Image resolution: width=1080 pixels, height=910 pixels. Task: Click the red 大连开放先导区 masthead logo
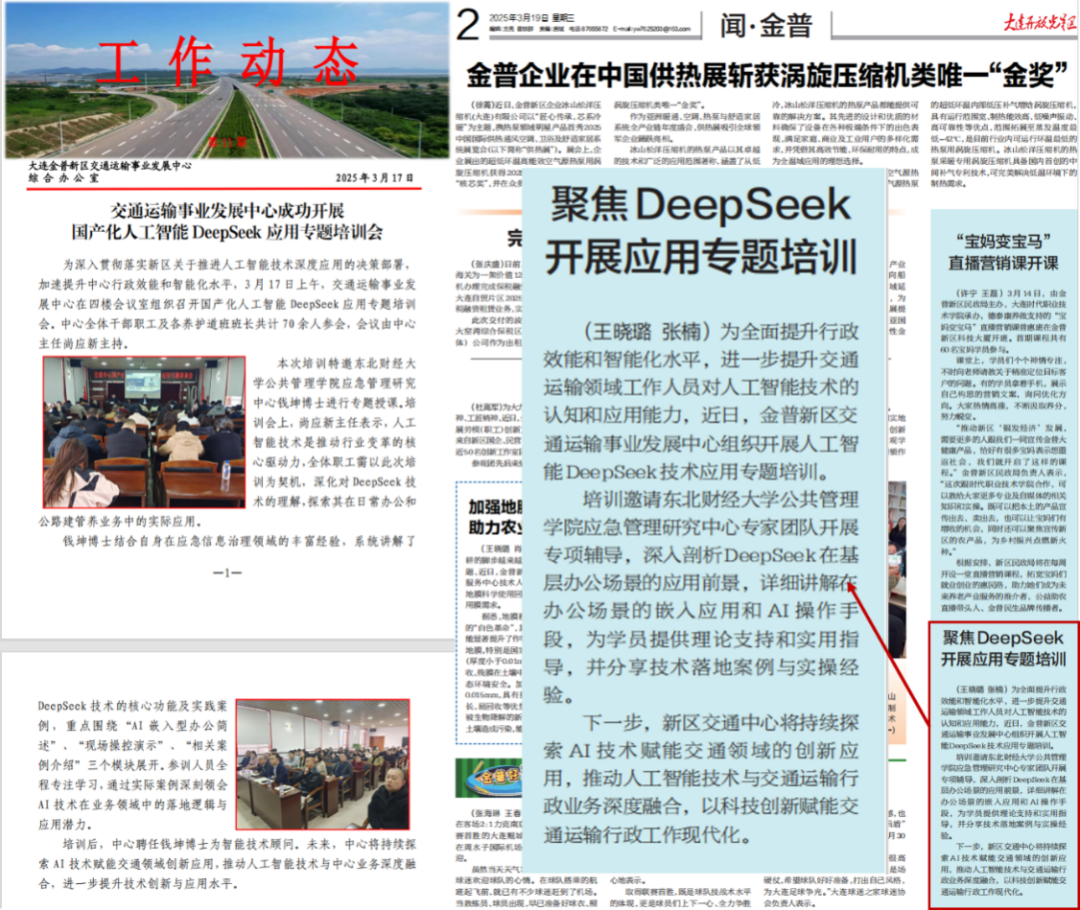click(x=1039, y=22)
